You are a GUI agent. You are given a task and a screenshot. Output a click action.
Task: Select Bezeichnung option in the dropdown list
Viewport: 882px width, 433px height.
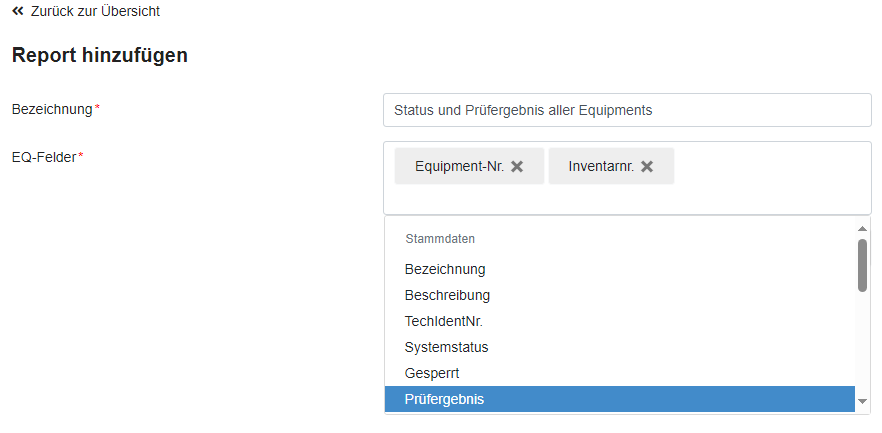click(445, 269)
